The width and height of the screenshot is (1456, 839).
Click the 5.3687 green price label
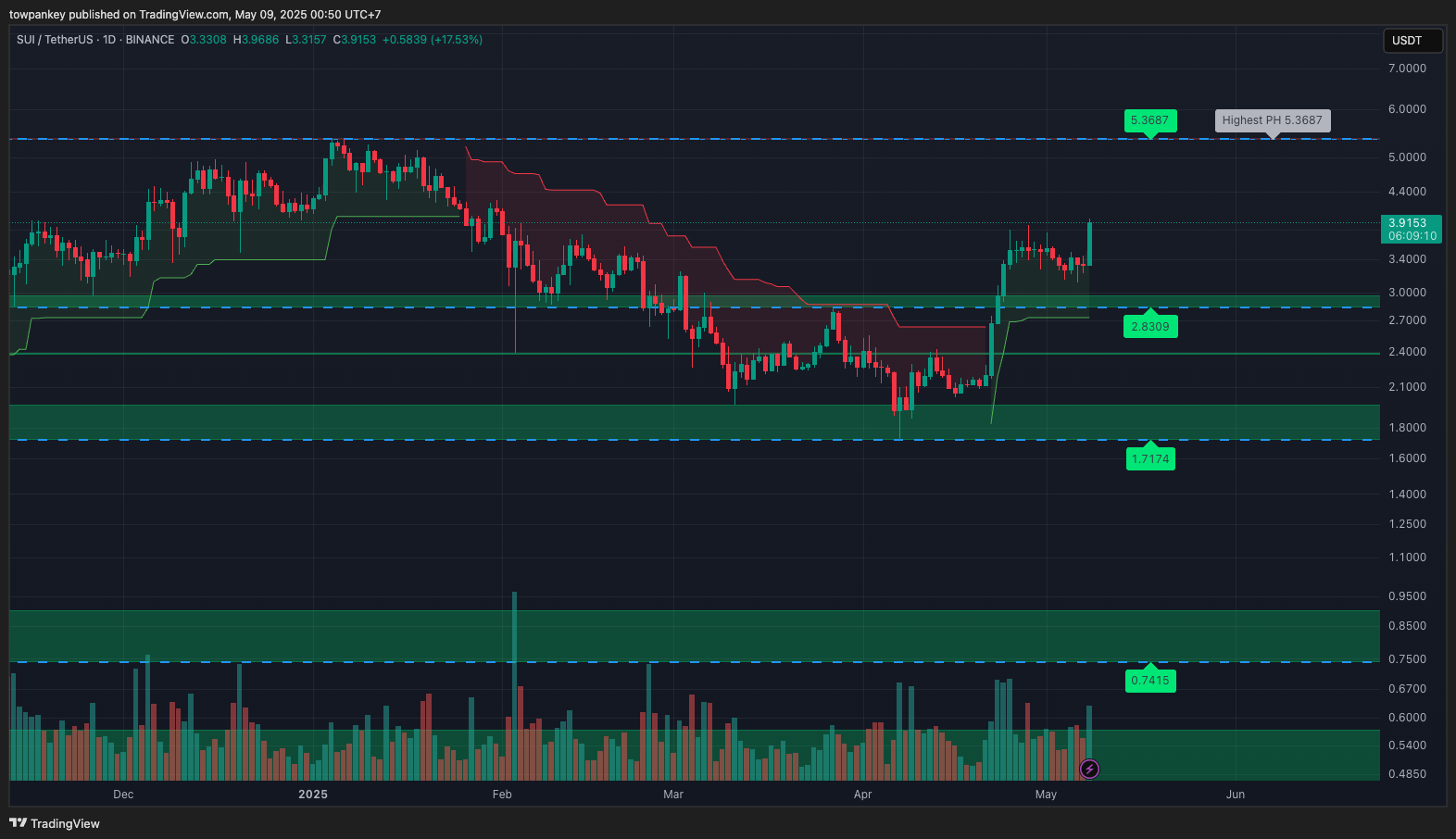(x=1149, y=120)
